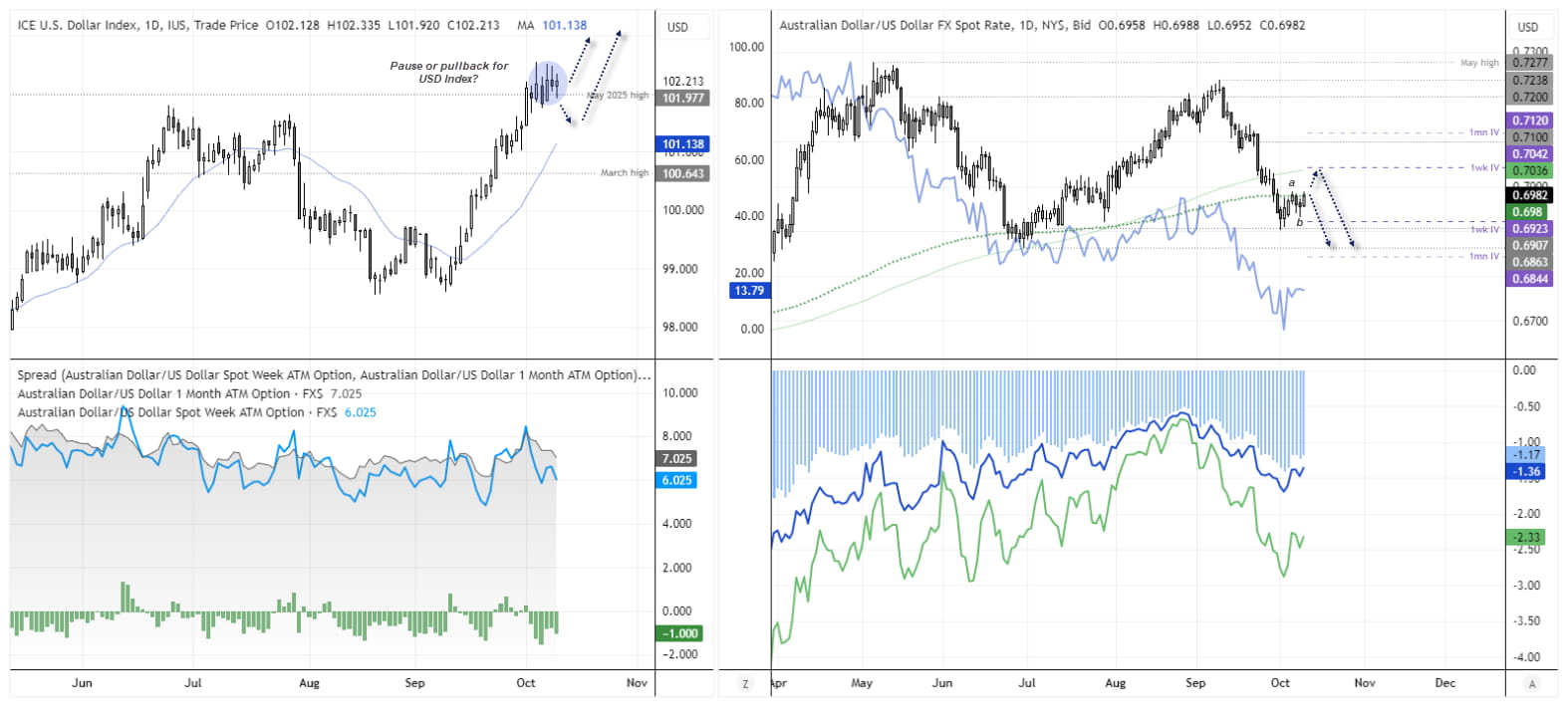Click the C102.213 close value in the Dollar Index header
1568x727 pixels.
click(x=473, y=25)
